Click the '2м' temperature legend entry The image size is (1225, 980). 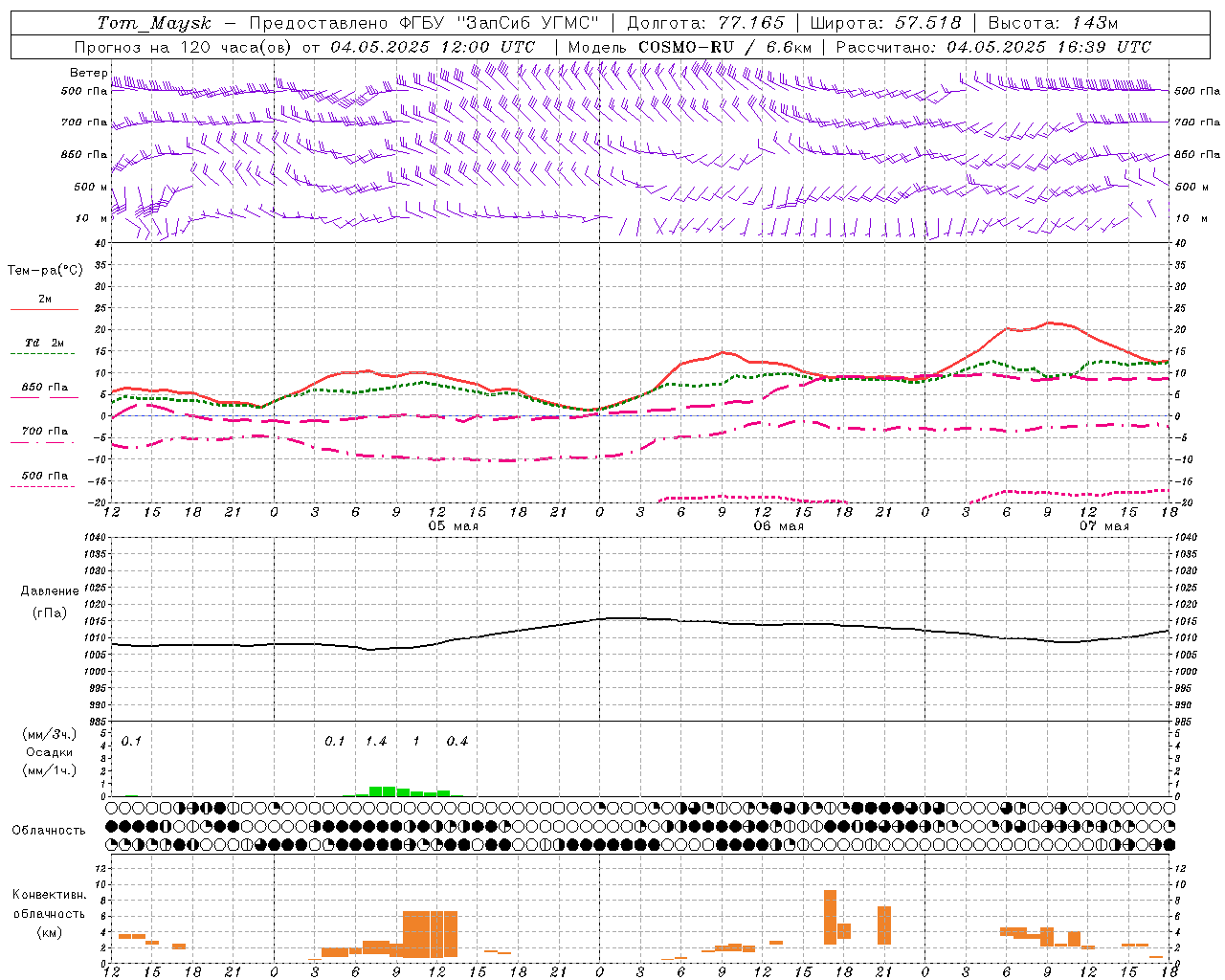pyautogui.click(x=45, y=299)
